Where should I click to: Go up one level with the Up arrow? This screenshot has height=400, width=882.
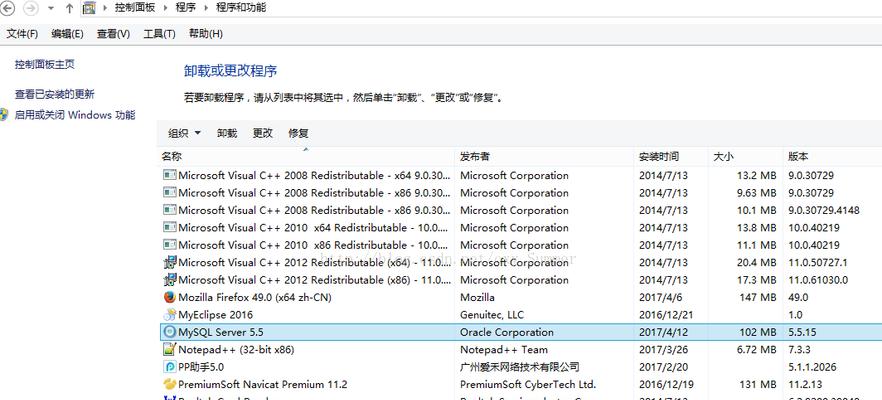pyautogui.click(x=69, y=8)
